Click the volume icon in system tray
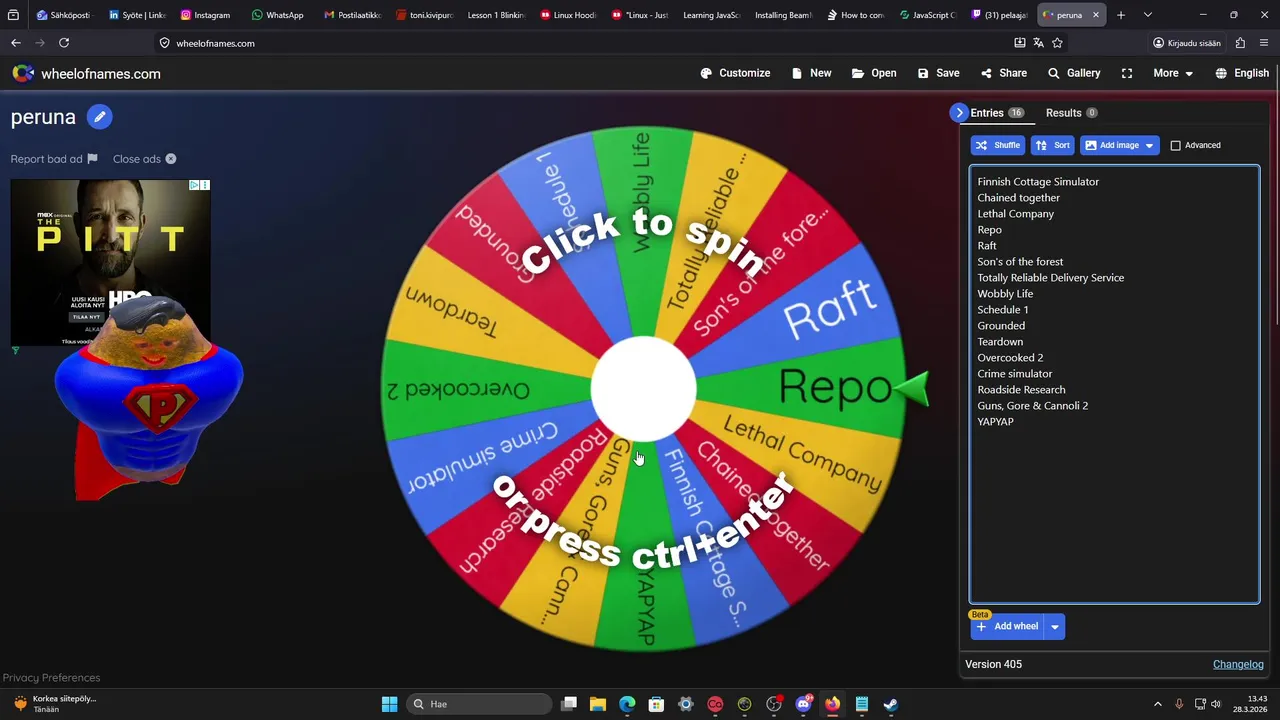1280x720 pixels. [x=1217, y=704]
